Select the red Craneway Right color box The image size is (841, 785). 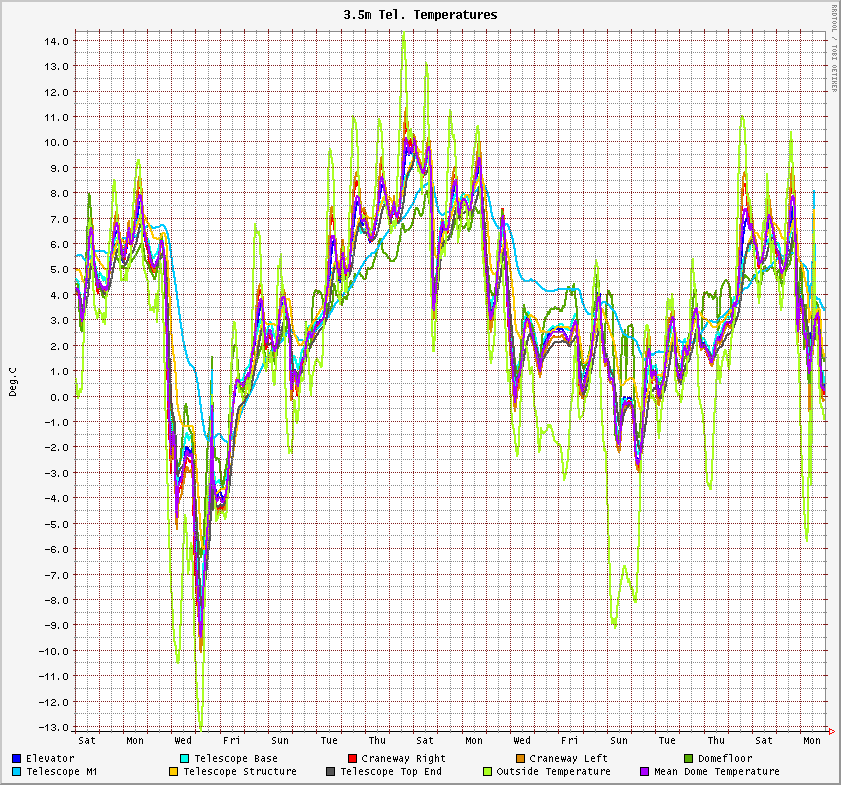coord(352,759)
